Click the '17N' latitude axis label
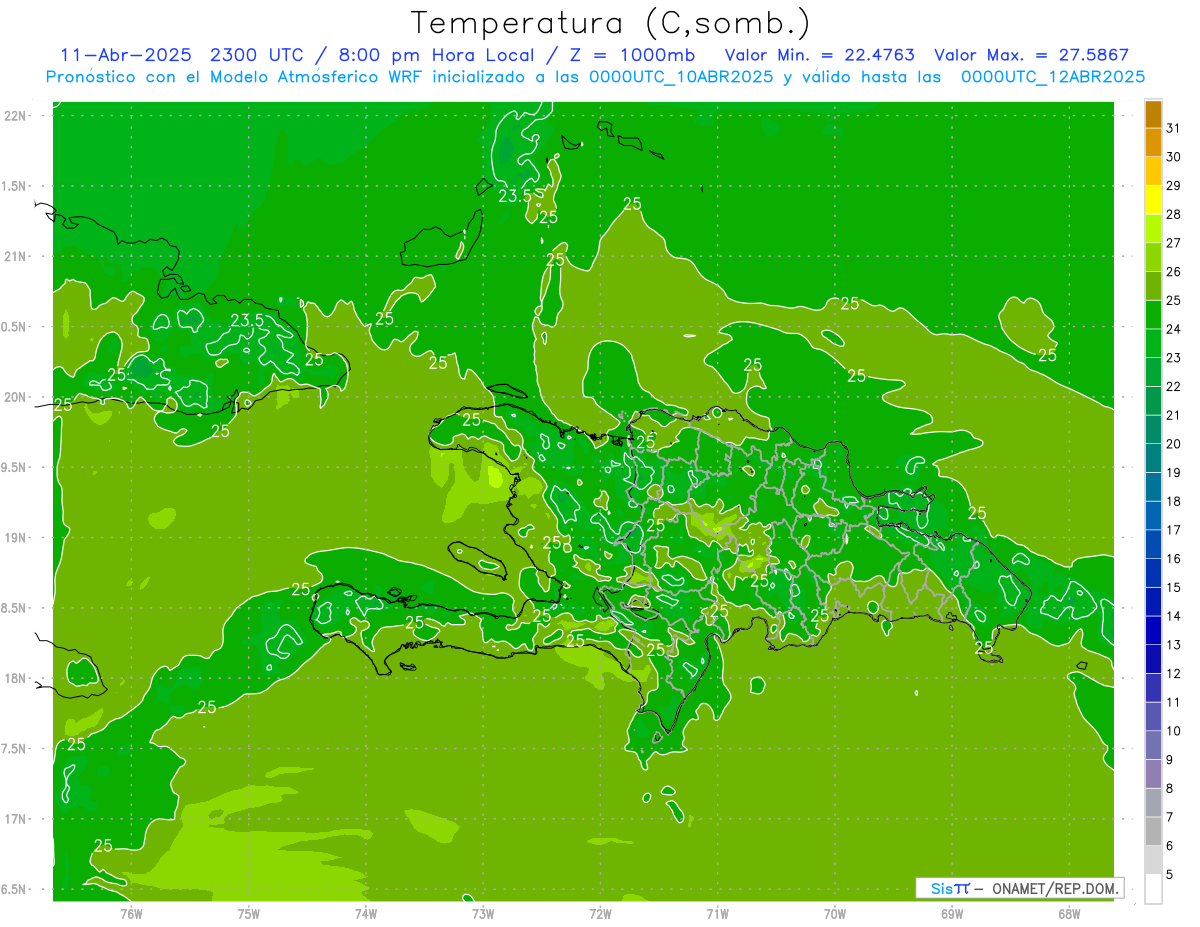The width and height of the screenshot is (1200, 927). [15, 819]
